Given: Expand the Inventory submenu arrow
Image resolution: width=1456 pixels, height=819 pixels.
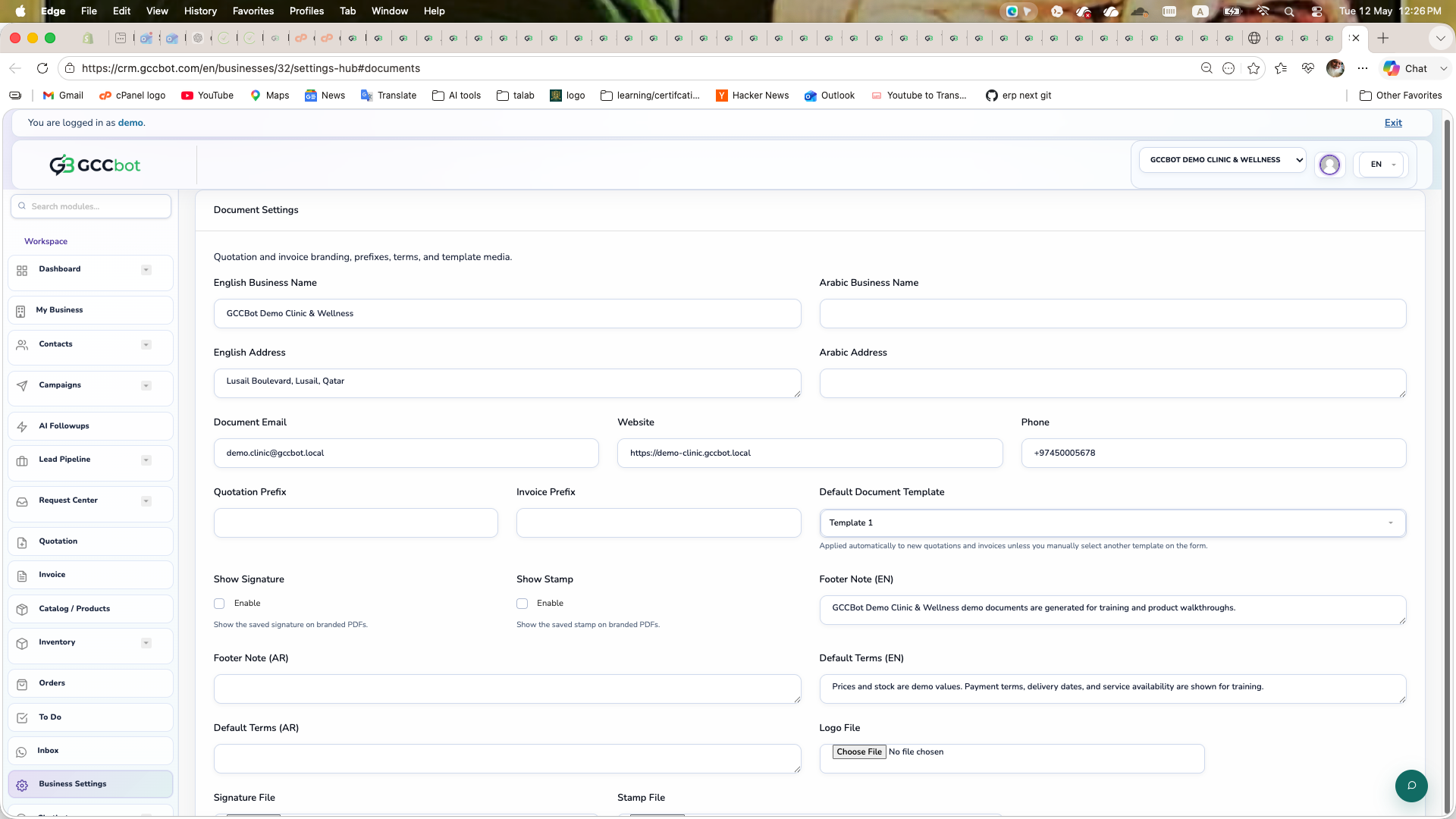Looking at the screenshot, I should point(146,643).
